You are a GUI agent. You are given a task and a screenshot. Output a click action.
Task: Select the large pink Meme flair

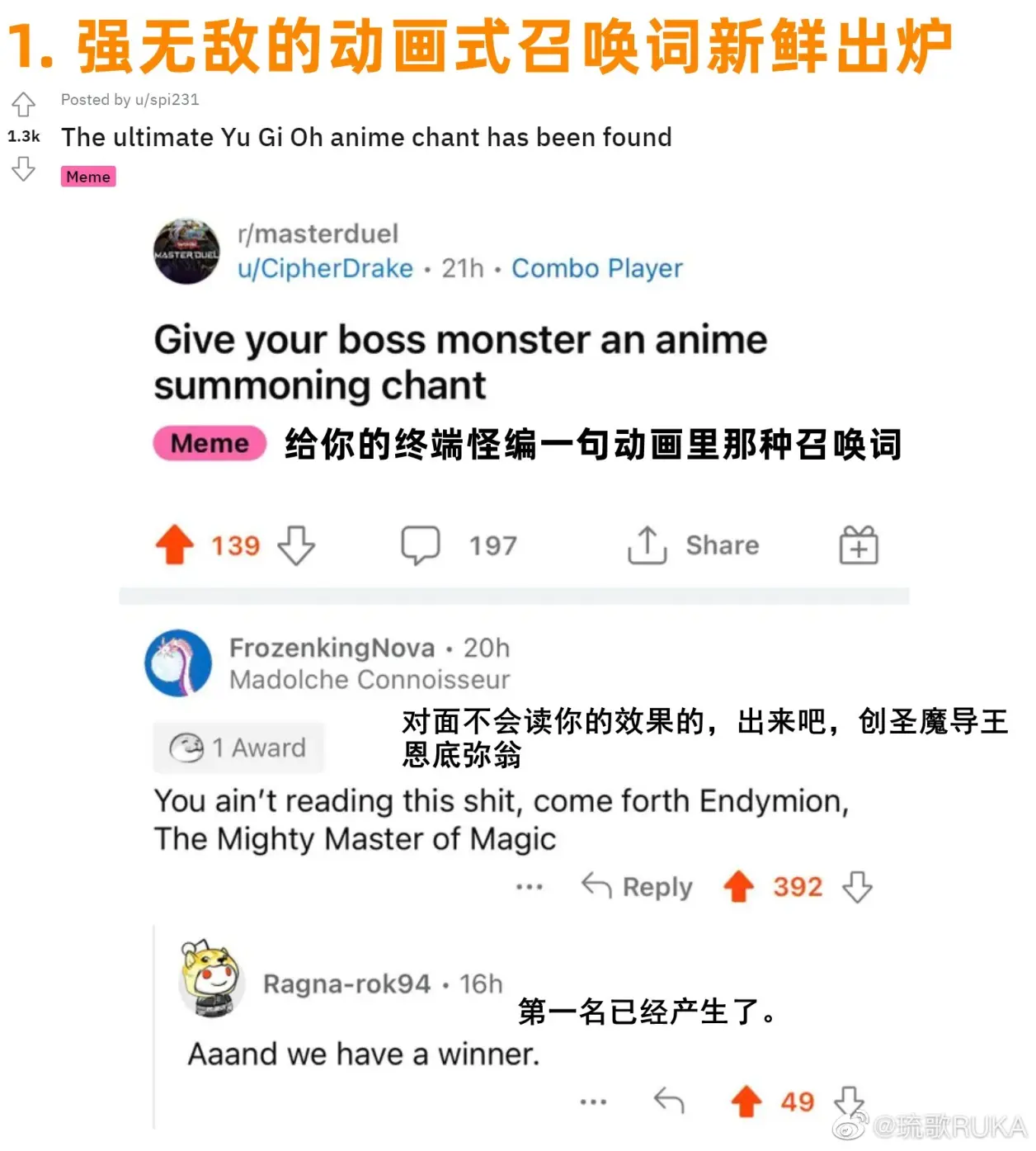(x=210, y=443)
